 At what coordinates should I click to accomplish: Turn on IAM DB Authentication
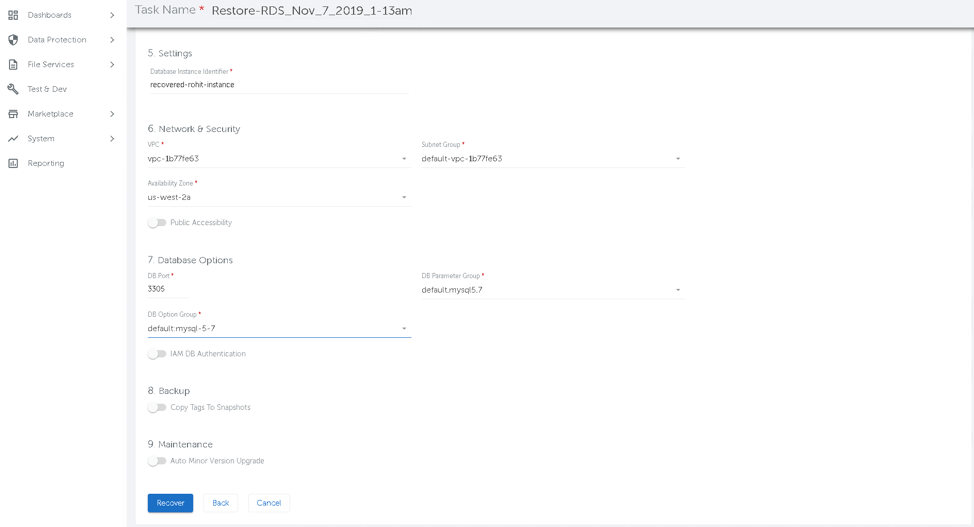(x=157, y=354)
